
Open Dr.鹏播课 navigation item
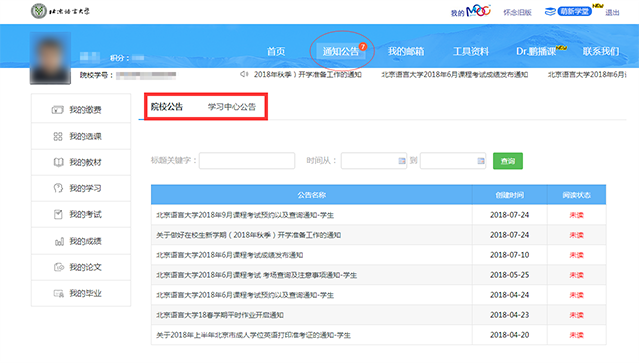536,51
